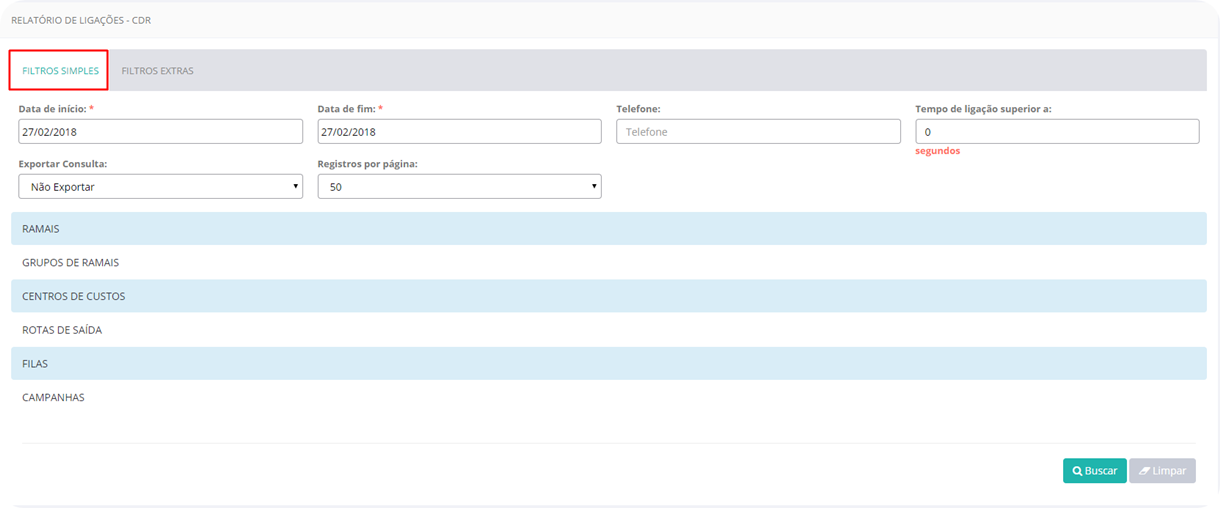The image size is (1220, 508).
Task: Select the Filtros Simples tab
Action: click(x=60, y=71)
